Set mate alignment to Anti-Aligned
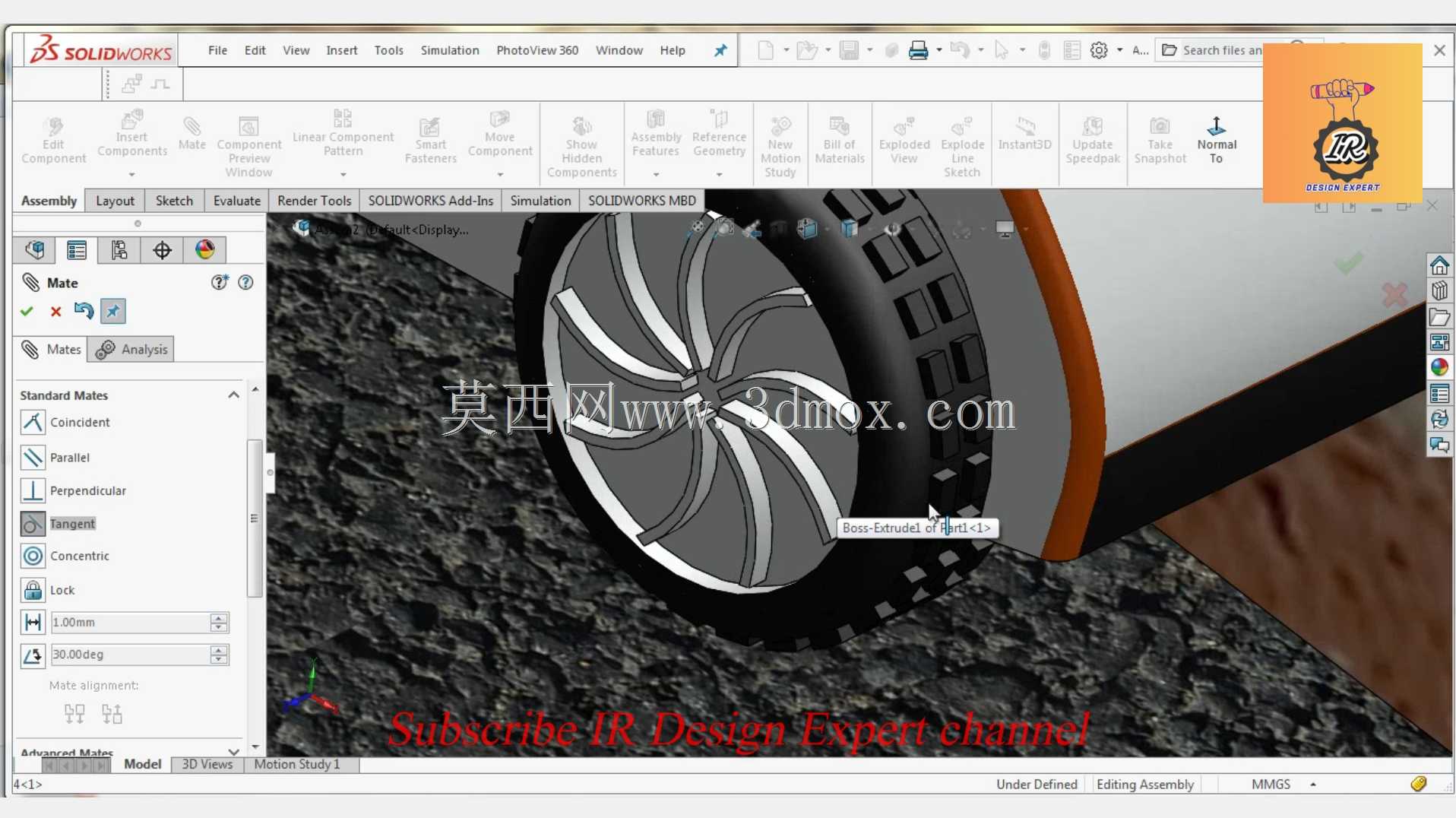The height and width of the screenshot is (818, 1456). coord(112,713)
